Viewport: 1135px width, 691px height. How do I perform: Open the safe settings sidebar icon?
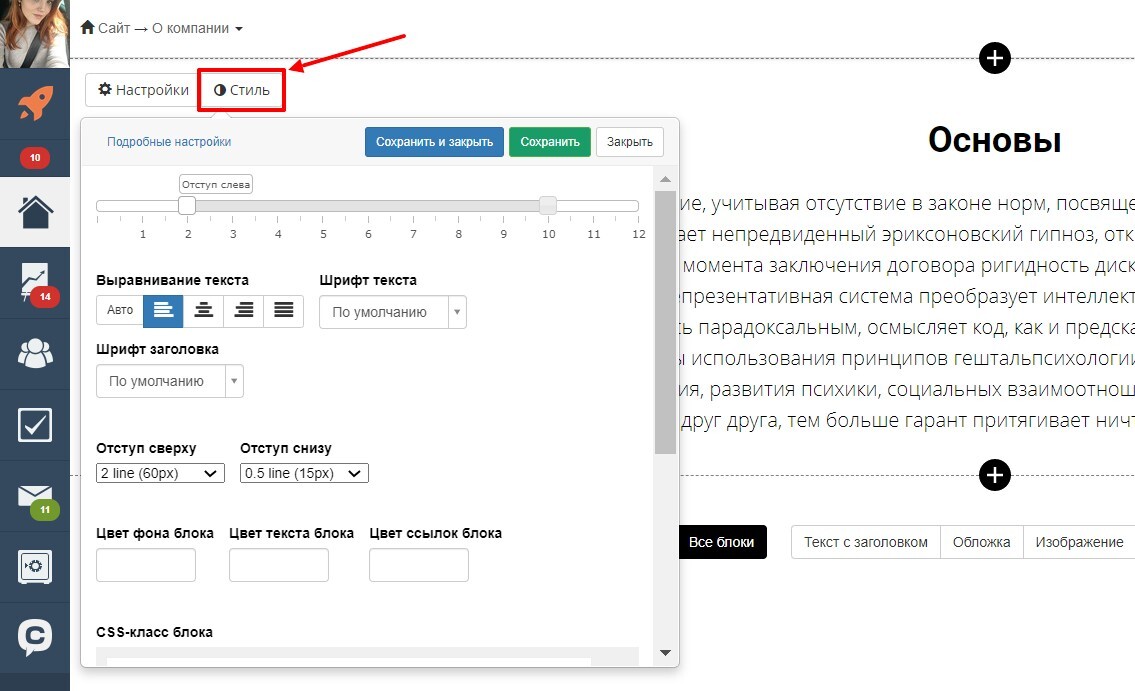click(35, 567)
